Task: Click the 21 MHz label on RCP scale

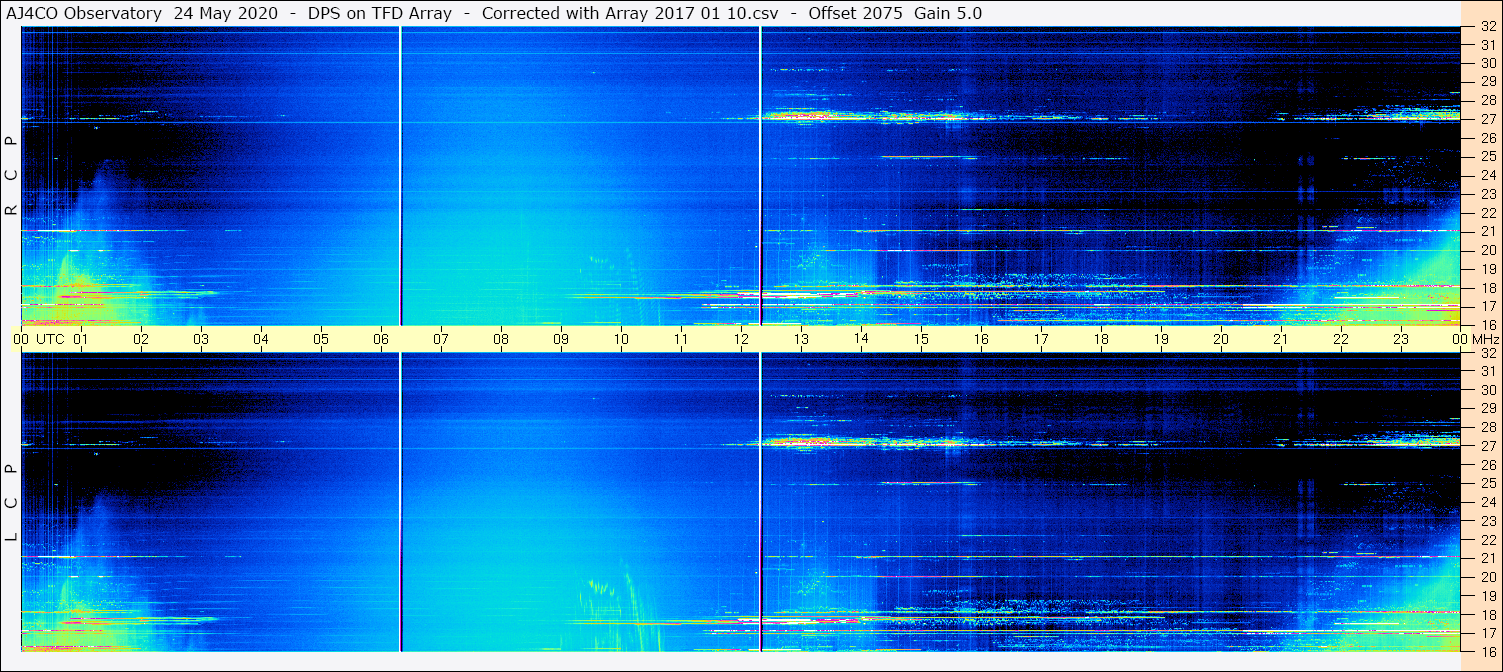Action: [1488, 231]
